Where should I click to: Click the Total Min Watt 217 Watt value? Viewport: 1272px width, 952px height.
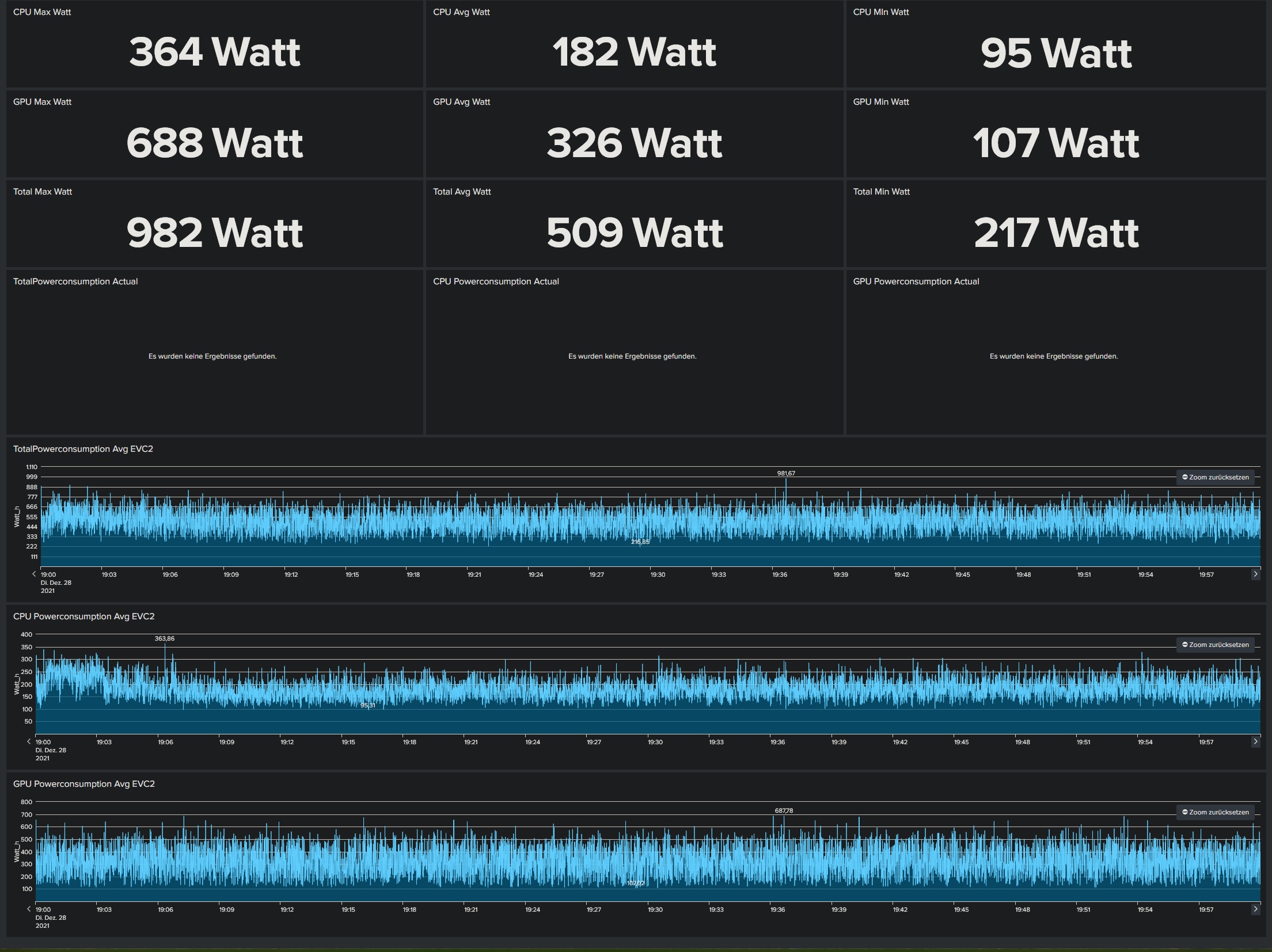[x=1055, y=232]
